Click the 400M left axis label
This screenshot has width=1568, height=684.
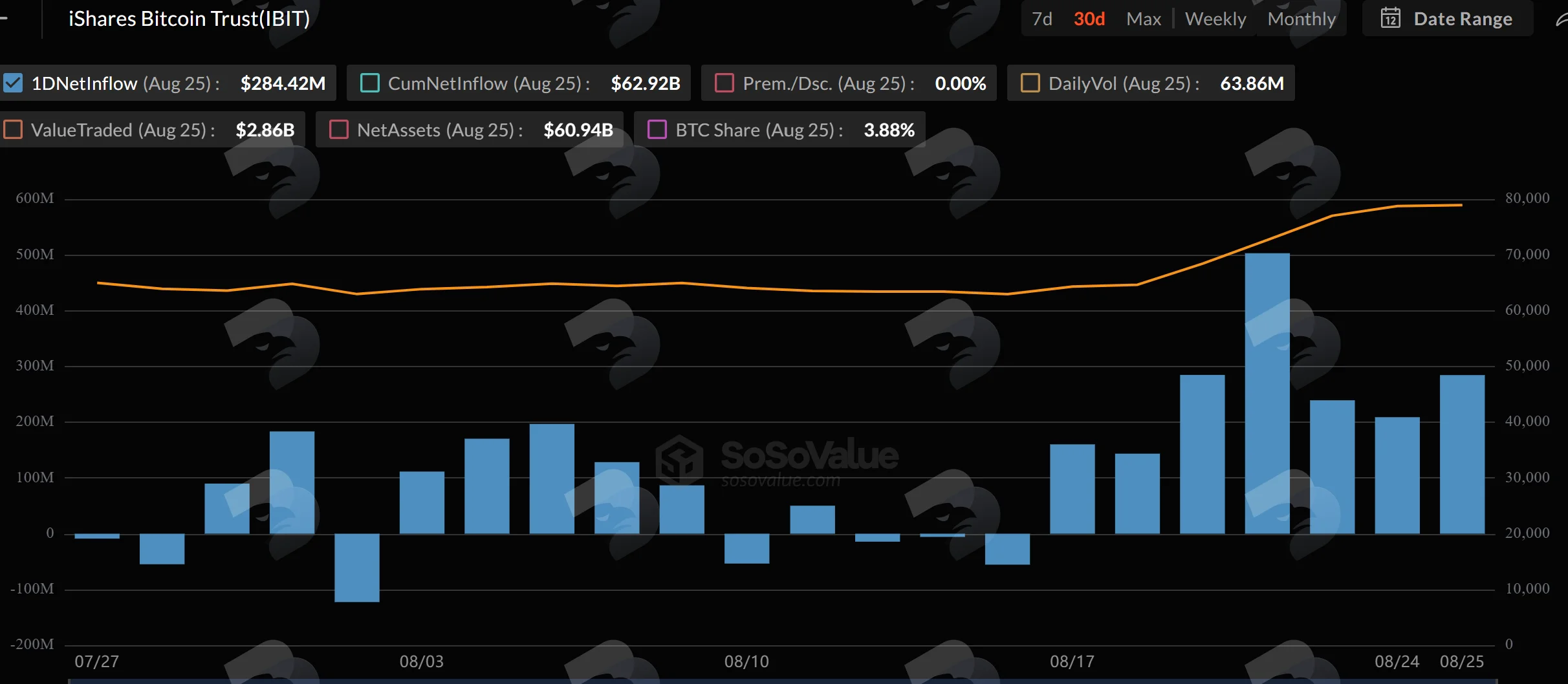pyautogui.click(x=35, y=310)
